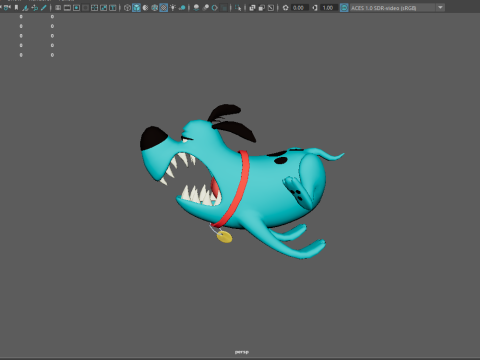
Task: Toggle the Safe Action overlay
Action: [x=104, y=8]
